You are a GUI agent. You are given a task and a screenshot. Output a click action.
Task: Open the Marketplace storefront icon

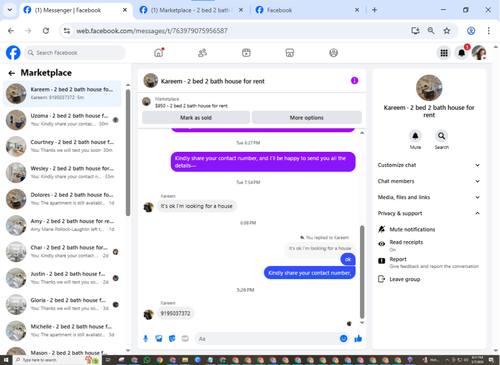tap(290, 53)
